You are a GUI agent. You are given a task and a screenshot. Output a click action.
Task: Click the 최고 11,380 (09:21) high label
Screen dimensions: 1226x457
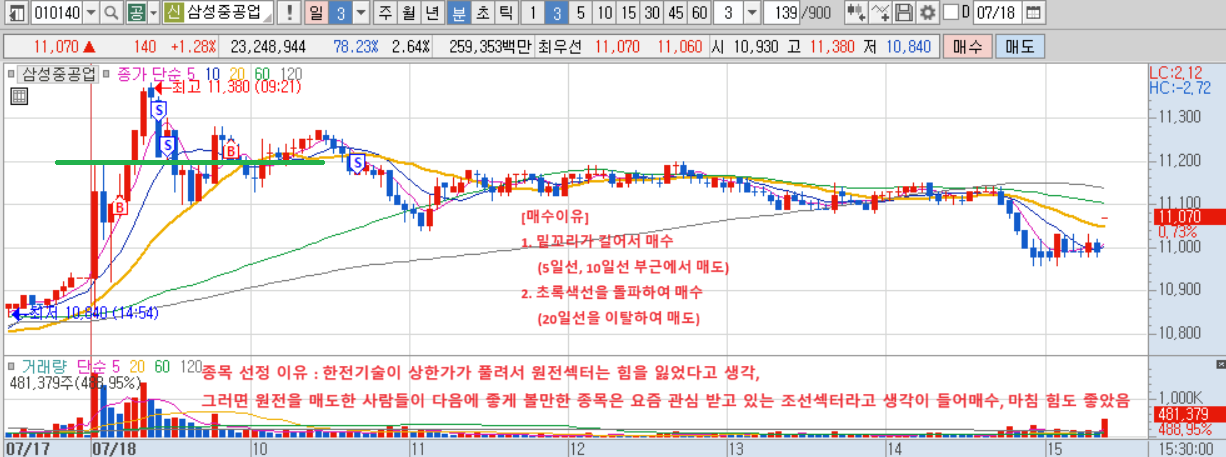[236, 88]
